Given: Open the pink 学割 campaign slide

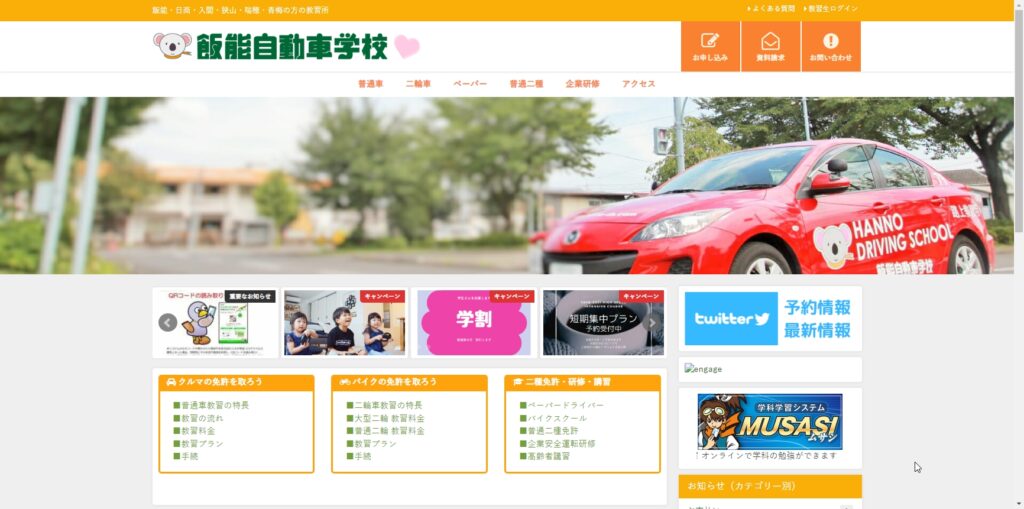Looking at the screenshot, I should [x=474, y=323].
